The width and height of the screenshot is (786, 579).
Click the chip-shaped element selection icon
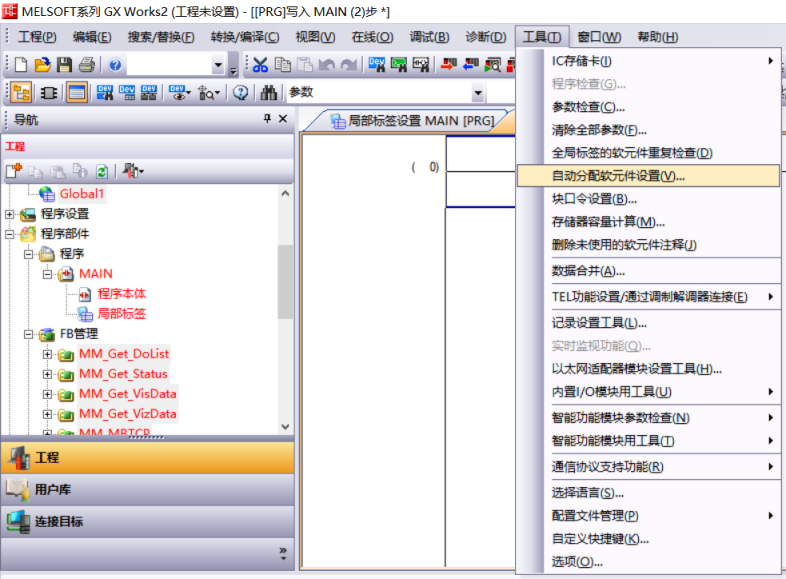click(49, 93)
